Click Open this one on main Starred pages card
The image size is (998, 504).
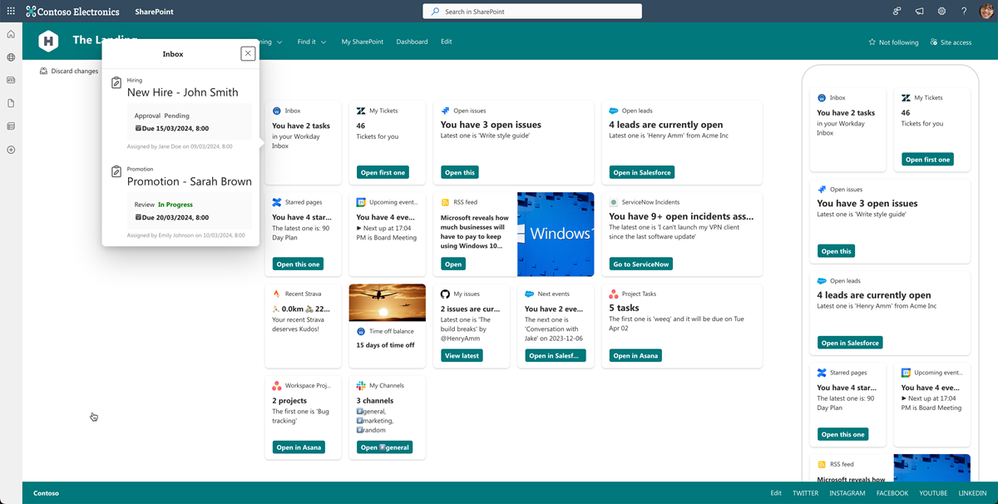(298, 264)
